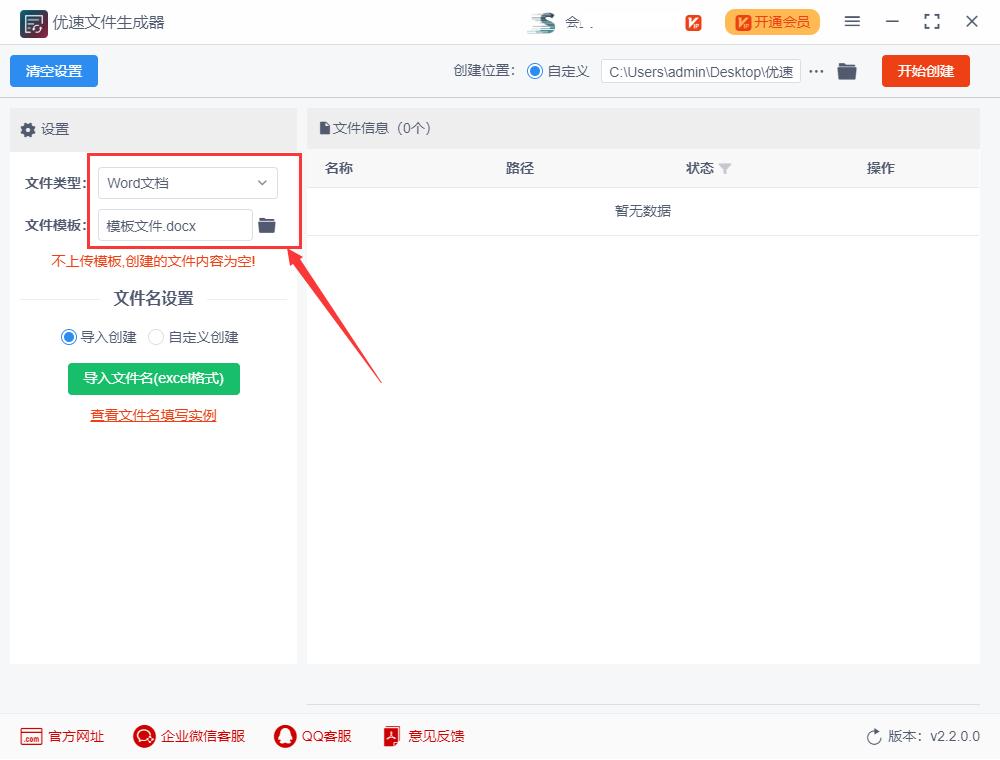Open 查看文件名填写实例 example link
This screenshot has width=1000, height=760.
click(x=152, y=413)
